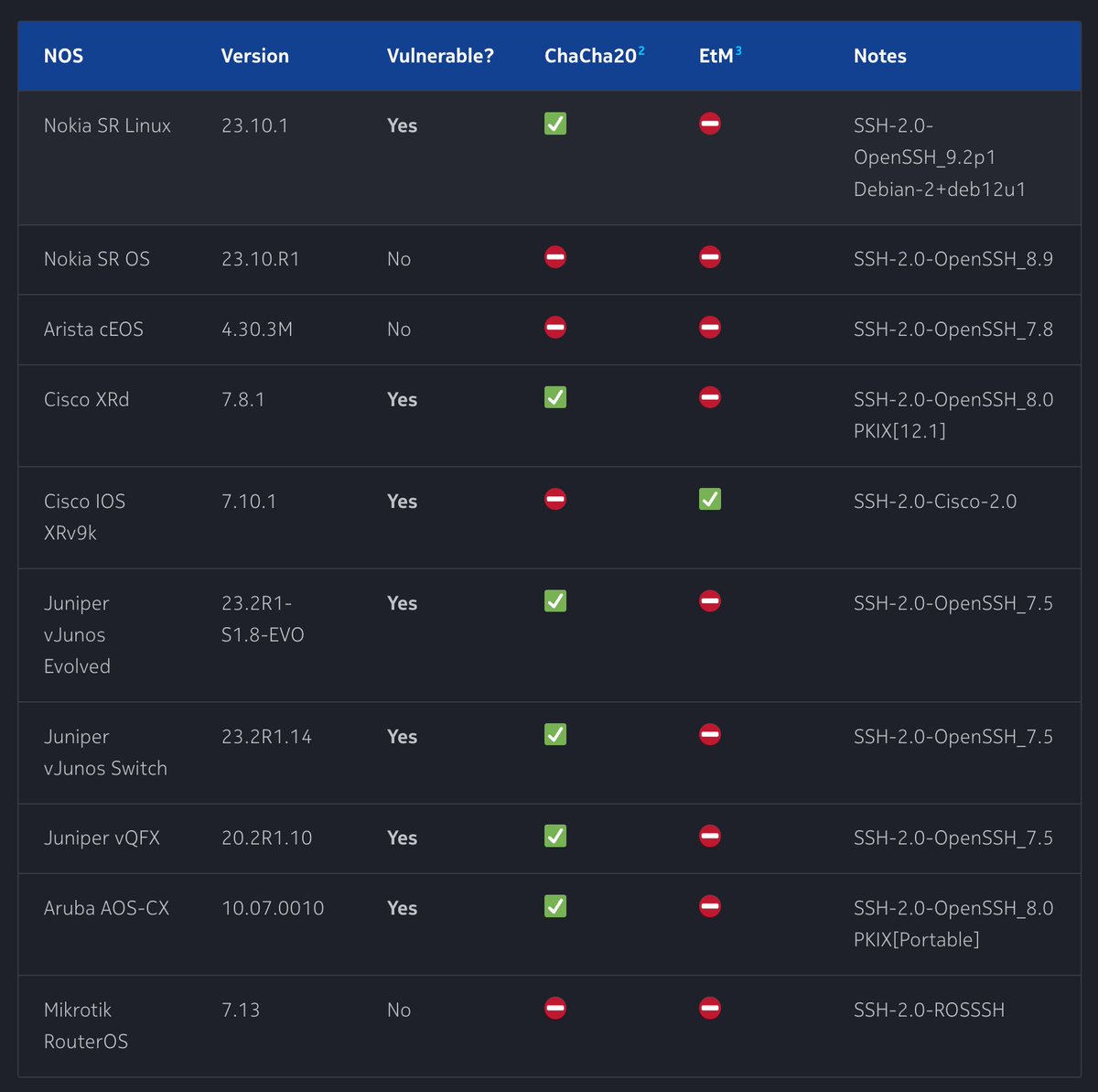Click the SSH-2.0-OpenSSH_7.8 note
Viewport: 1098px width, 1092px height.
953,330
